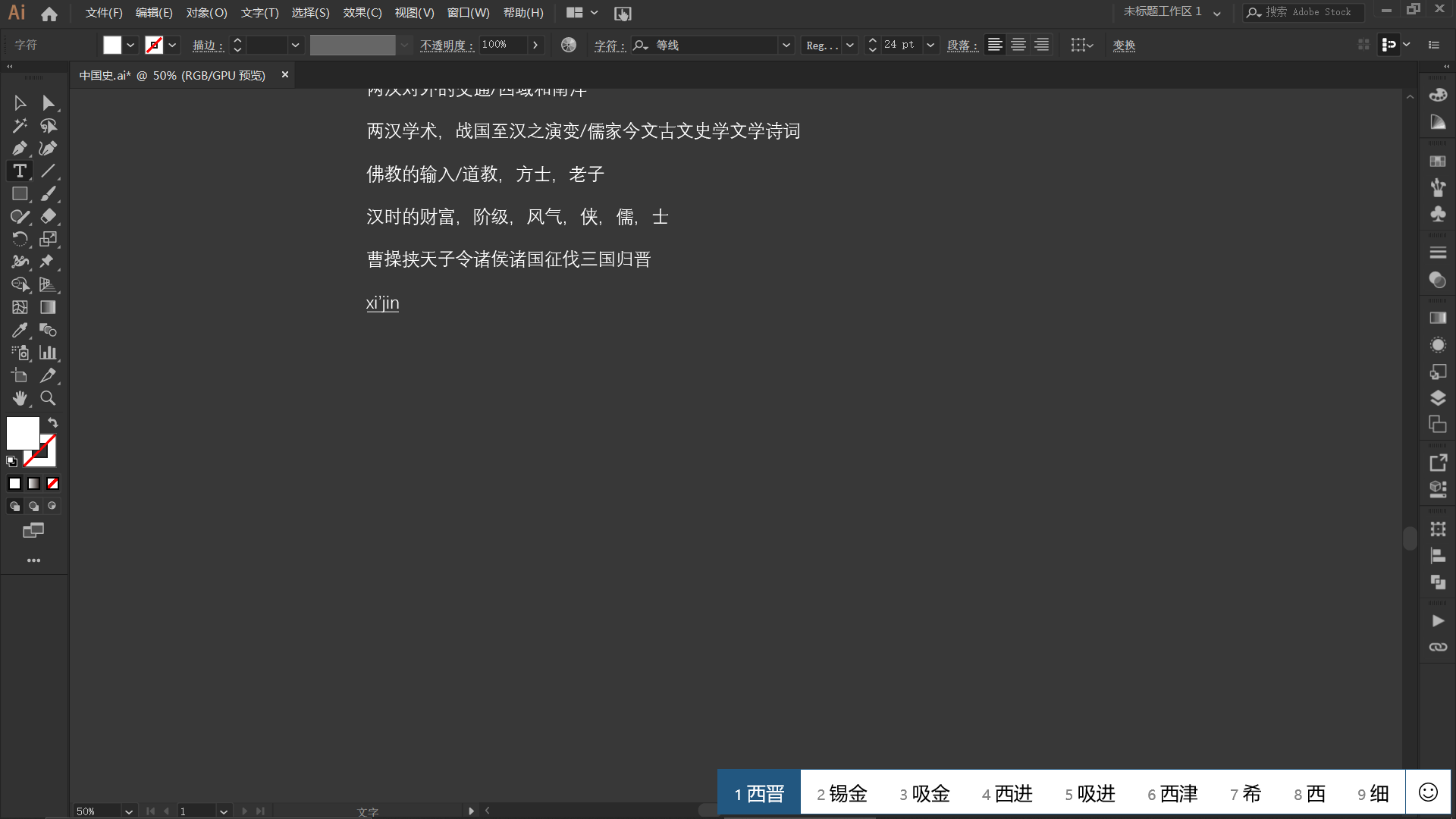Select the Magic Wand tool
Screen dimensions: 1456x819
pos(20,126)
